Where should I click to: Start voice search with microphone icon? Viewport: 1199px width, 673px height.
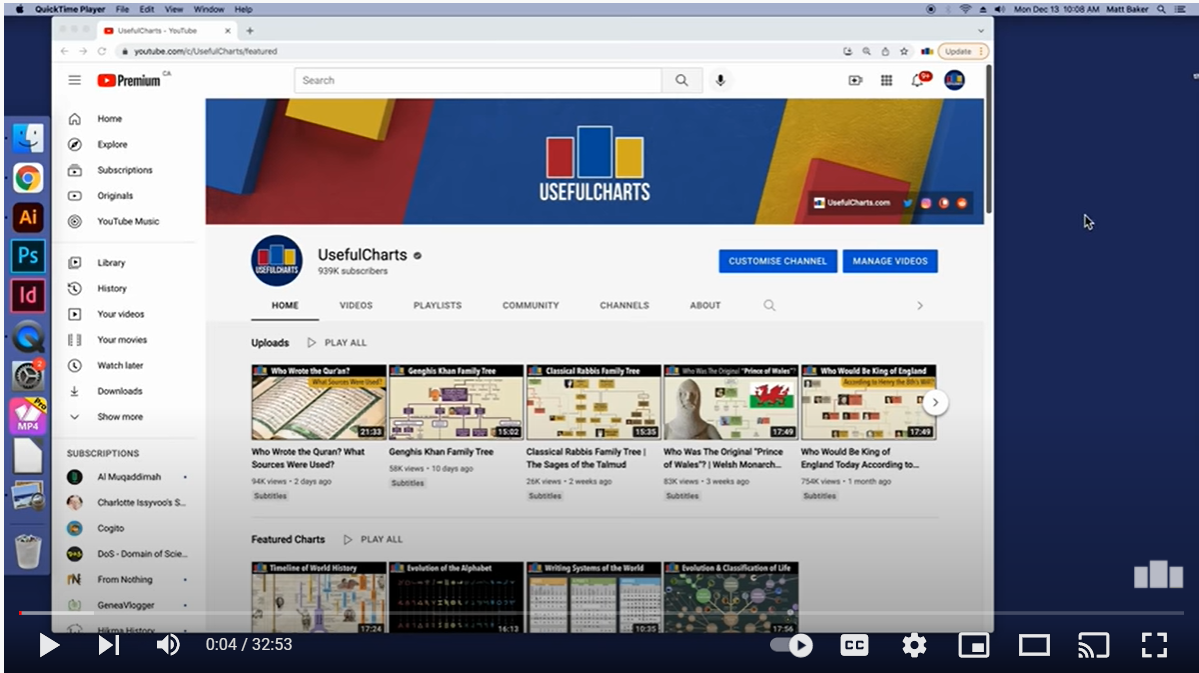[720, 80]
